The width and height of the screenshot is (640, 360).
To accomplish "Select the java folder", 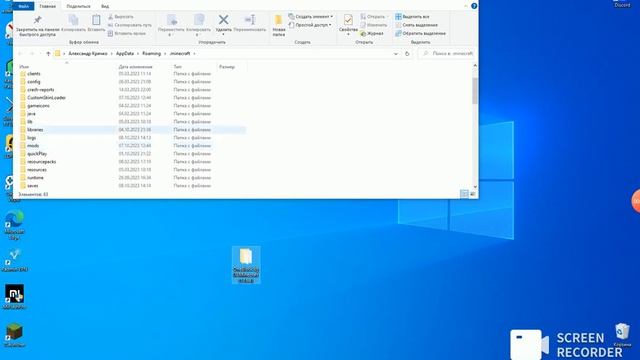I will (31, 113).
